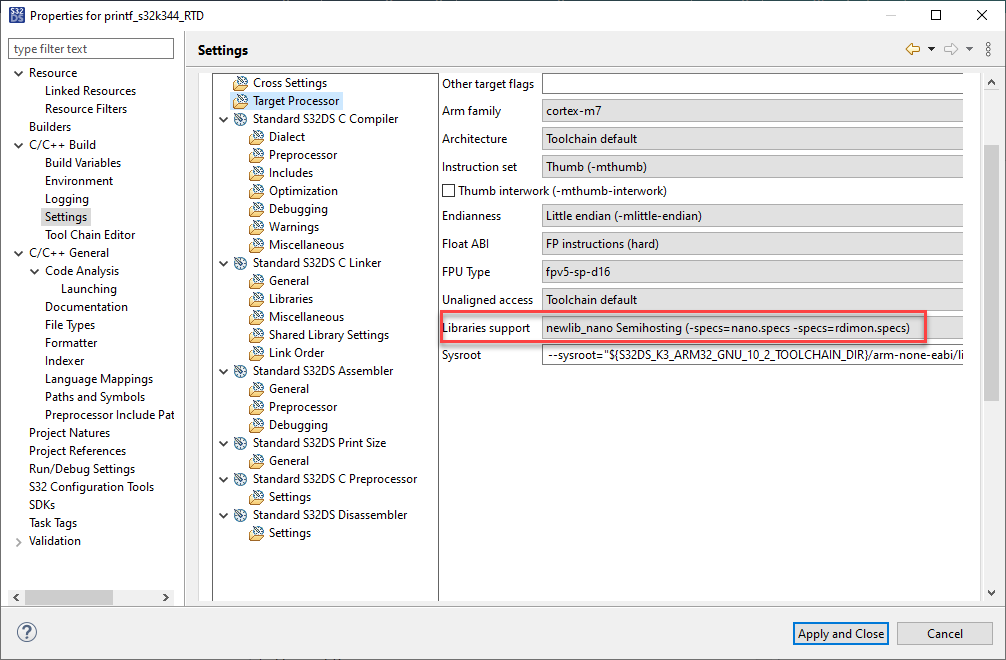1006x660 pixels.
Task: Open S32 Configuration Tools page
Action: click(x=91, y=487)
